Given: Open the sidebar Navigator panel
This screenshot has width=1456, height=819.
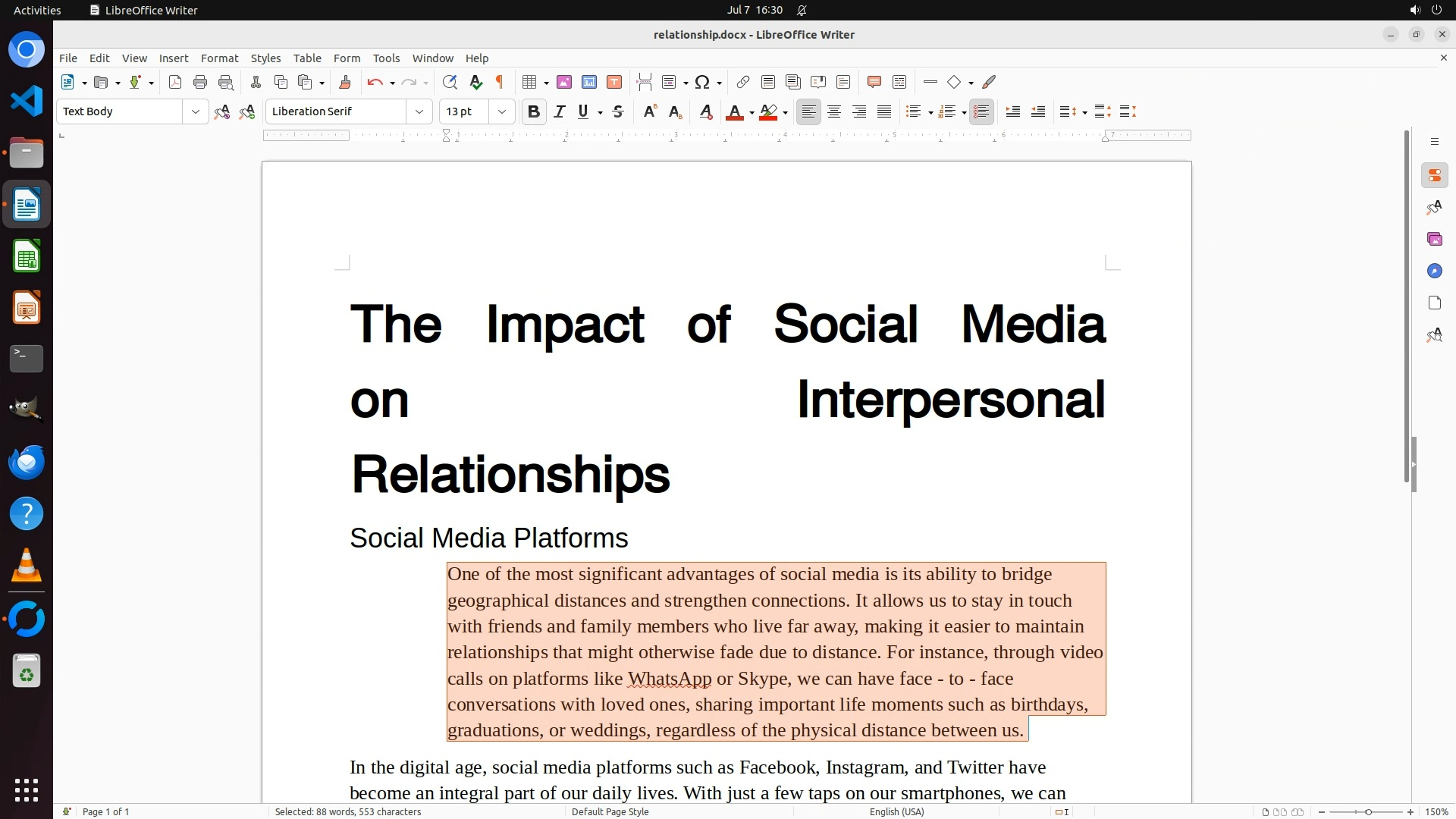Looking at the screenshot, I should (1434, 271).
